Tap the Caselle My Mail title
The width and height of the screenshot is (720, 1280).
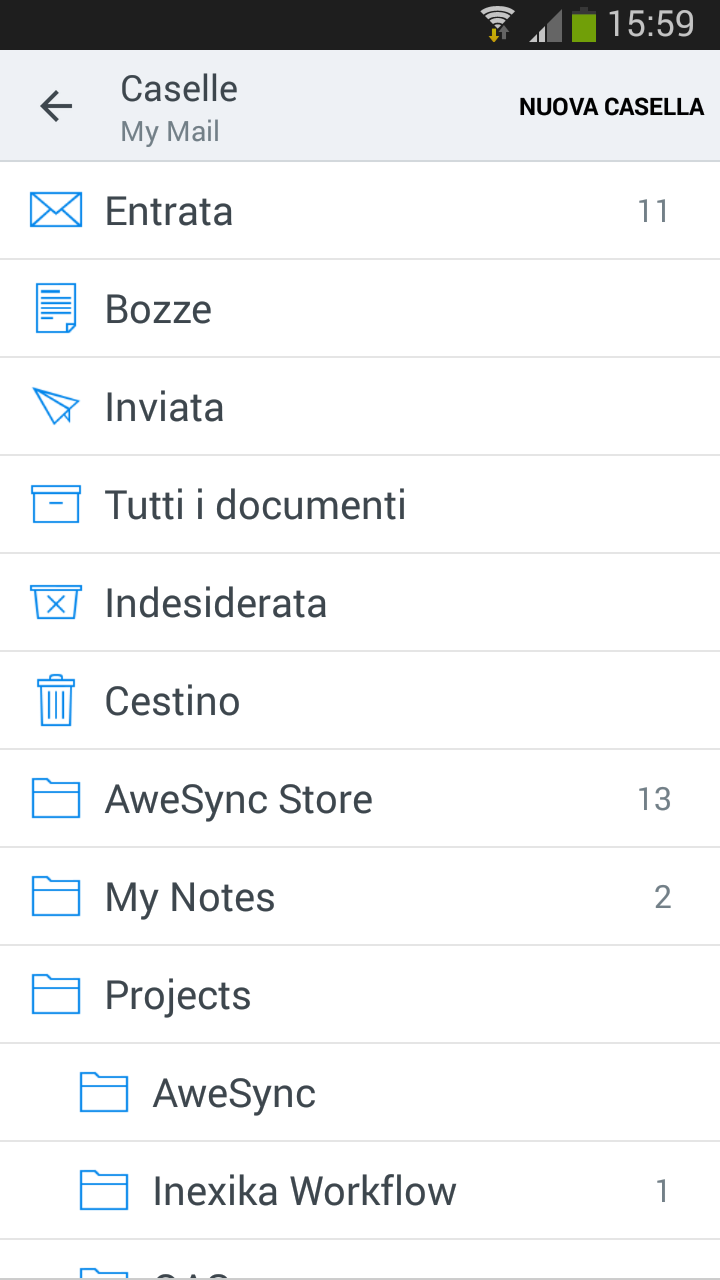point(179,107)
